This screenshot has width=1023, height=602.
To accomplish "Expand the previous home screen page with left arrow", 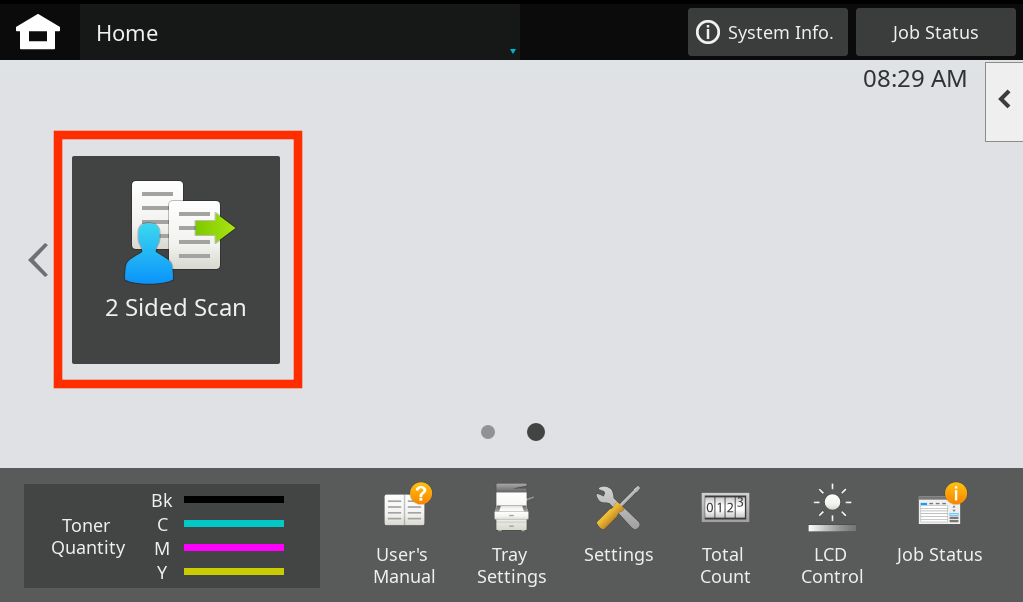I will (37, 258).
